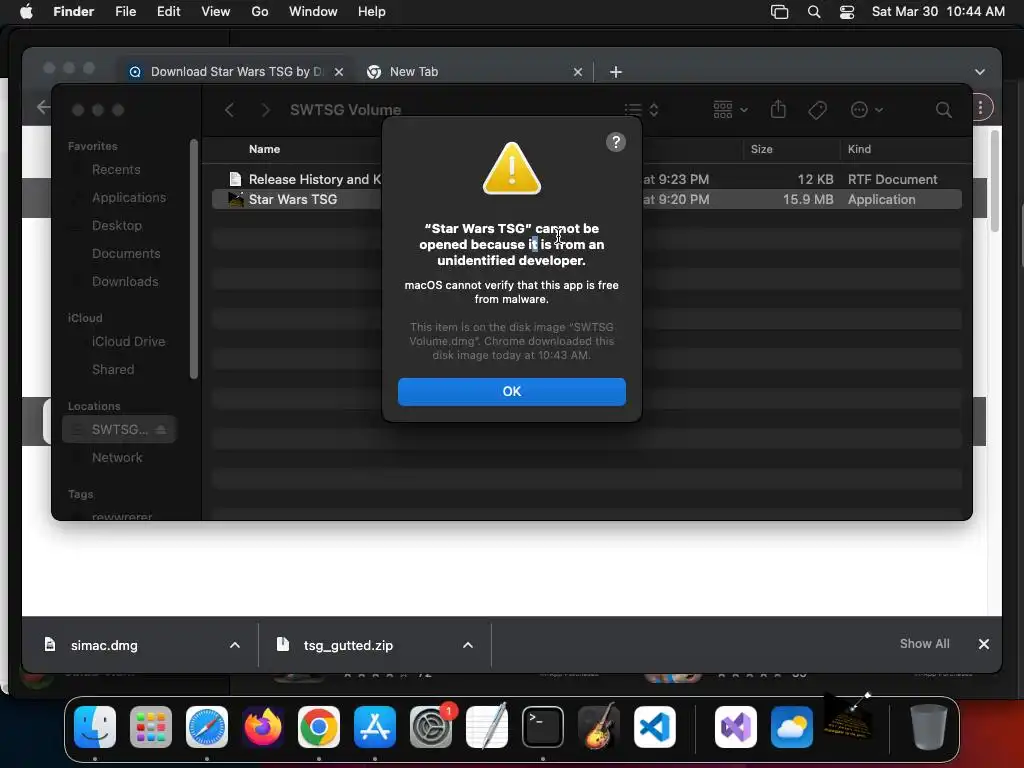
Task: Open the help question mark in dialog
Action: point(615,142)
